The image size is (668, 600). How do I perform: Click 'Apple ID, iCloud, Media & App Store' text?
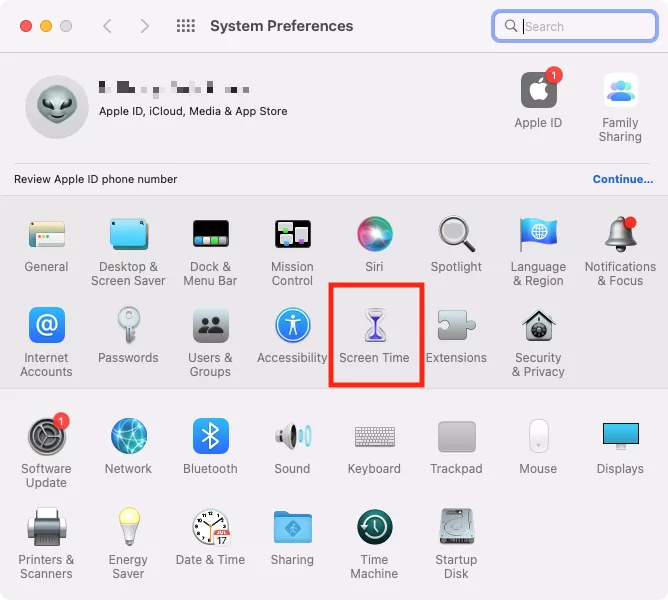tap(193, 111)
